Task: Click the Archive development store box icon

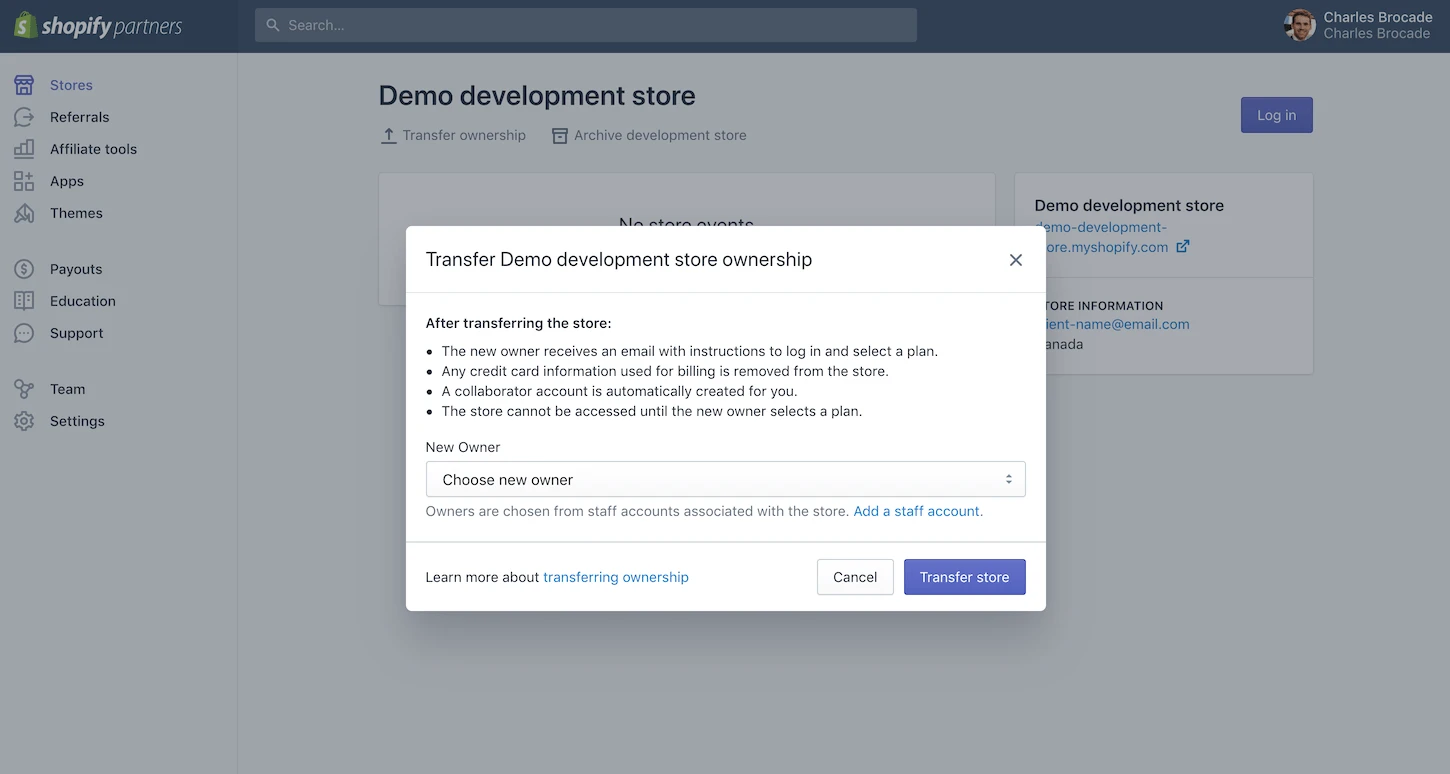Action: pyautogui.click(x=560, y=135)
